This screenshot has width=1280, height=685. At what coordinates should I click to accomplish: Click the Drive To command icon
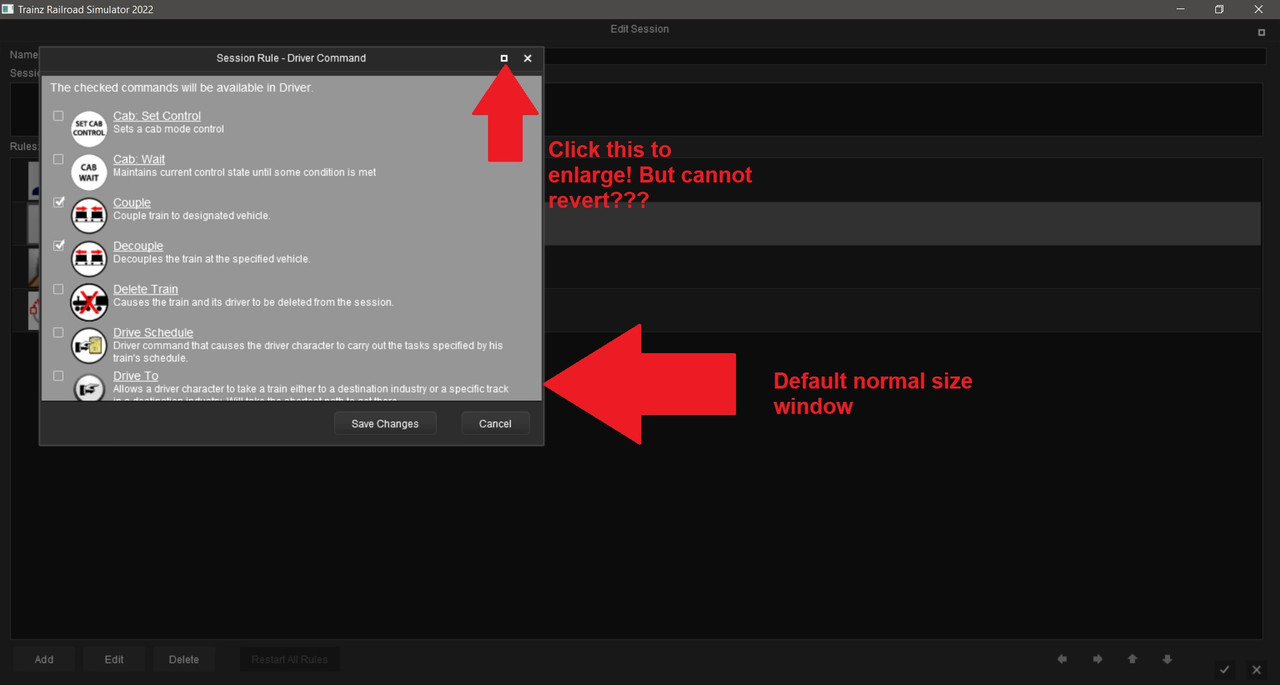tap(89, 386)
